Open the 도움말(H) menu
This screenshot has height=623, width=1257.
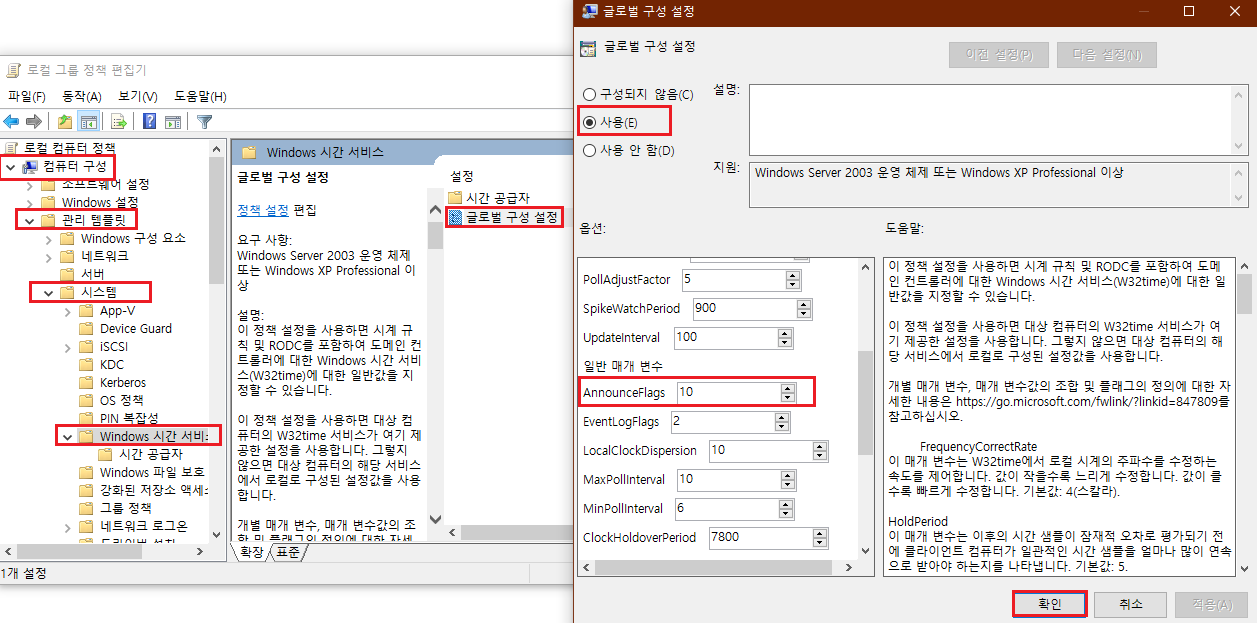click(200, 96)
